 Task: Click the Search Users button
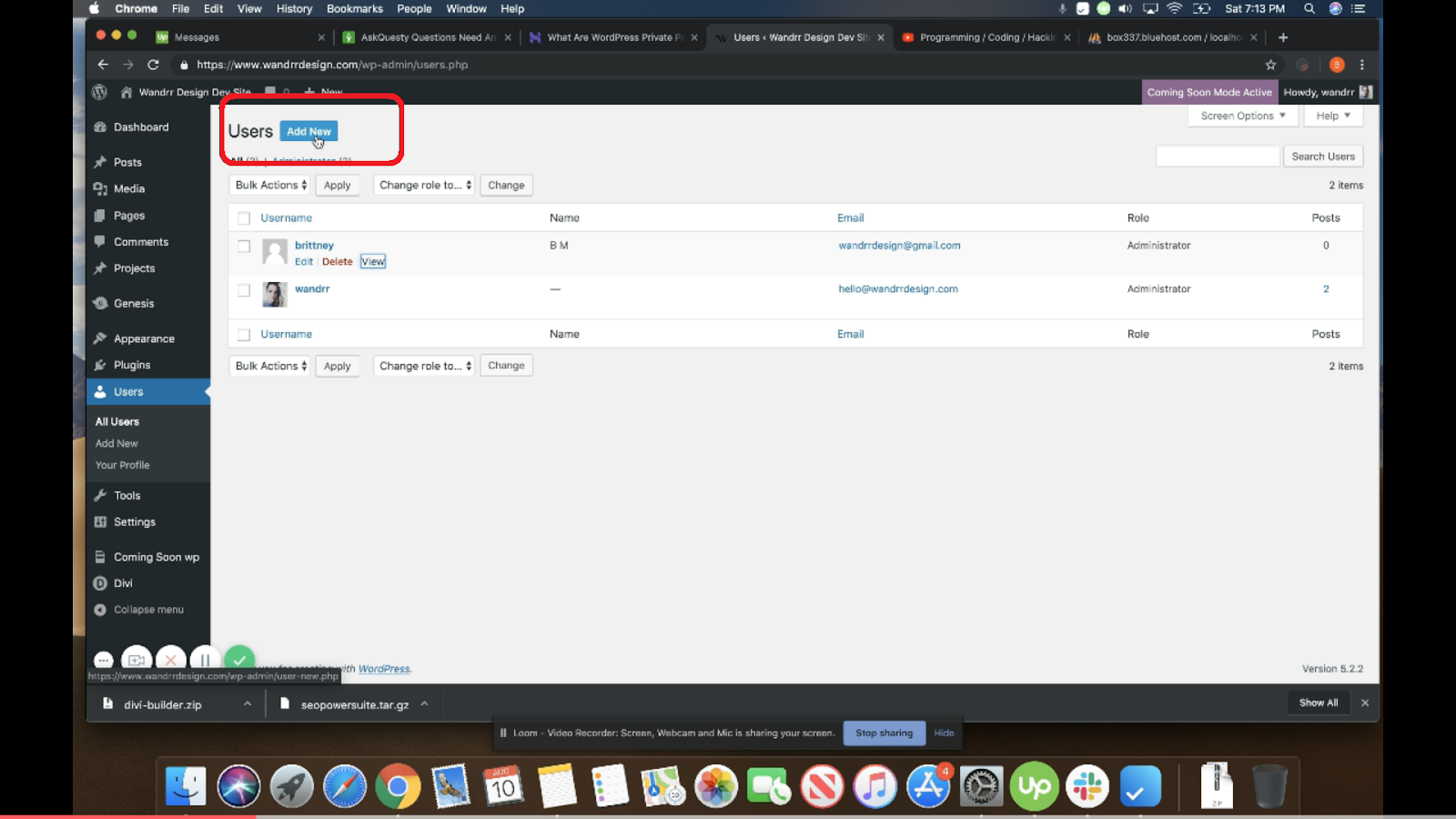[1322, 156]
